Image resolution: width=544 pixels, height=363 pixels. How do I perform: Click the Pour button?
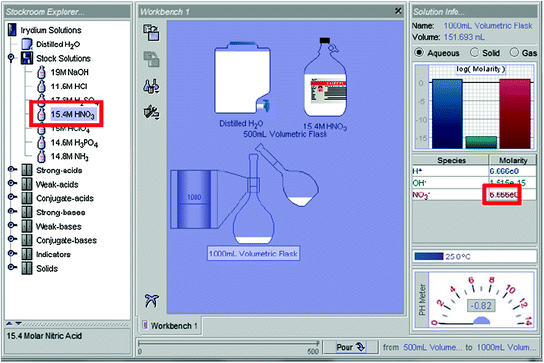click(x=350, y=347)
